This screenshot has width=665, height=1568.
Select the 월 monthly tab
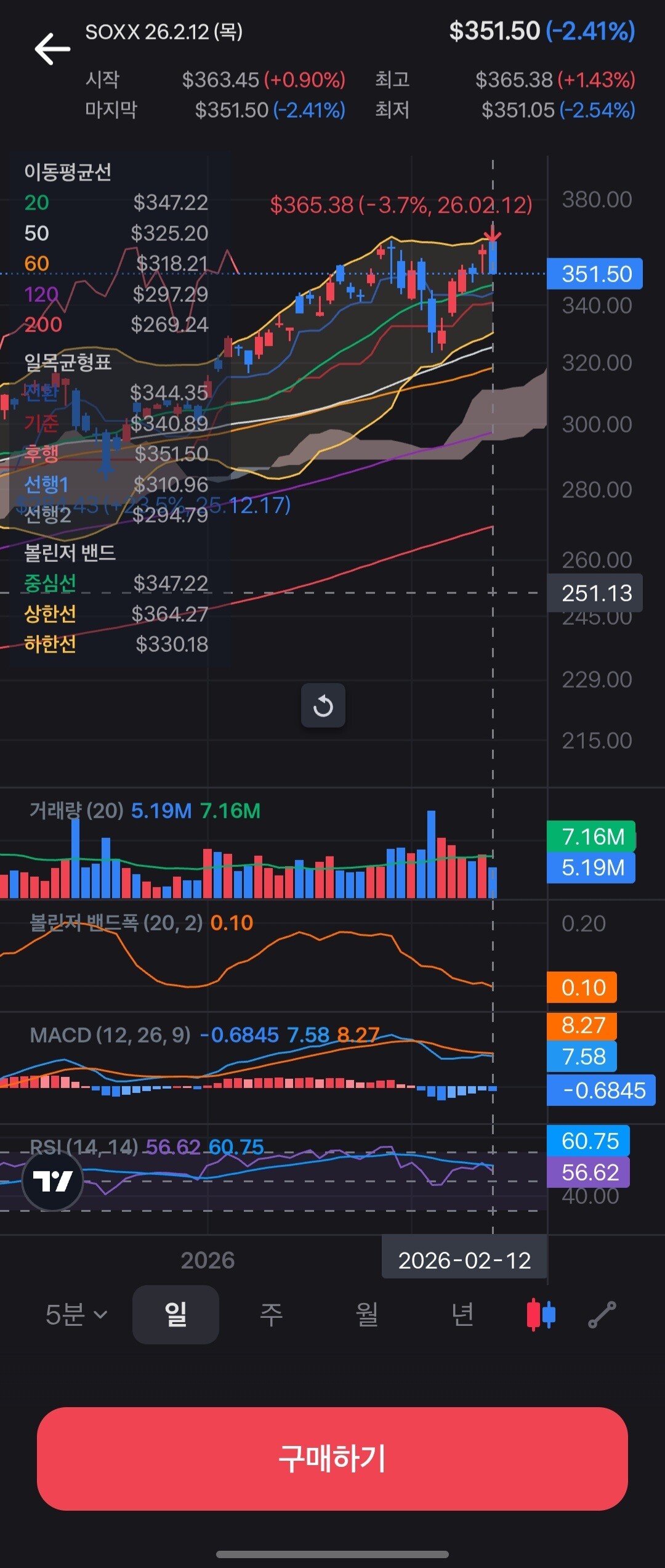click(367, 1314)
